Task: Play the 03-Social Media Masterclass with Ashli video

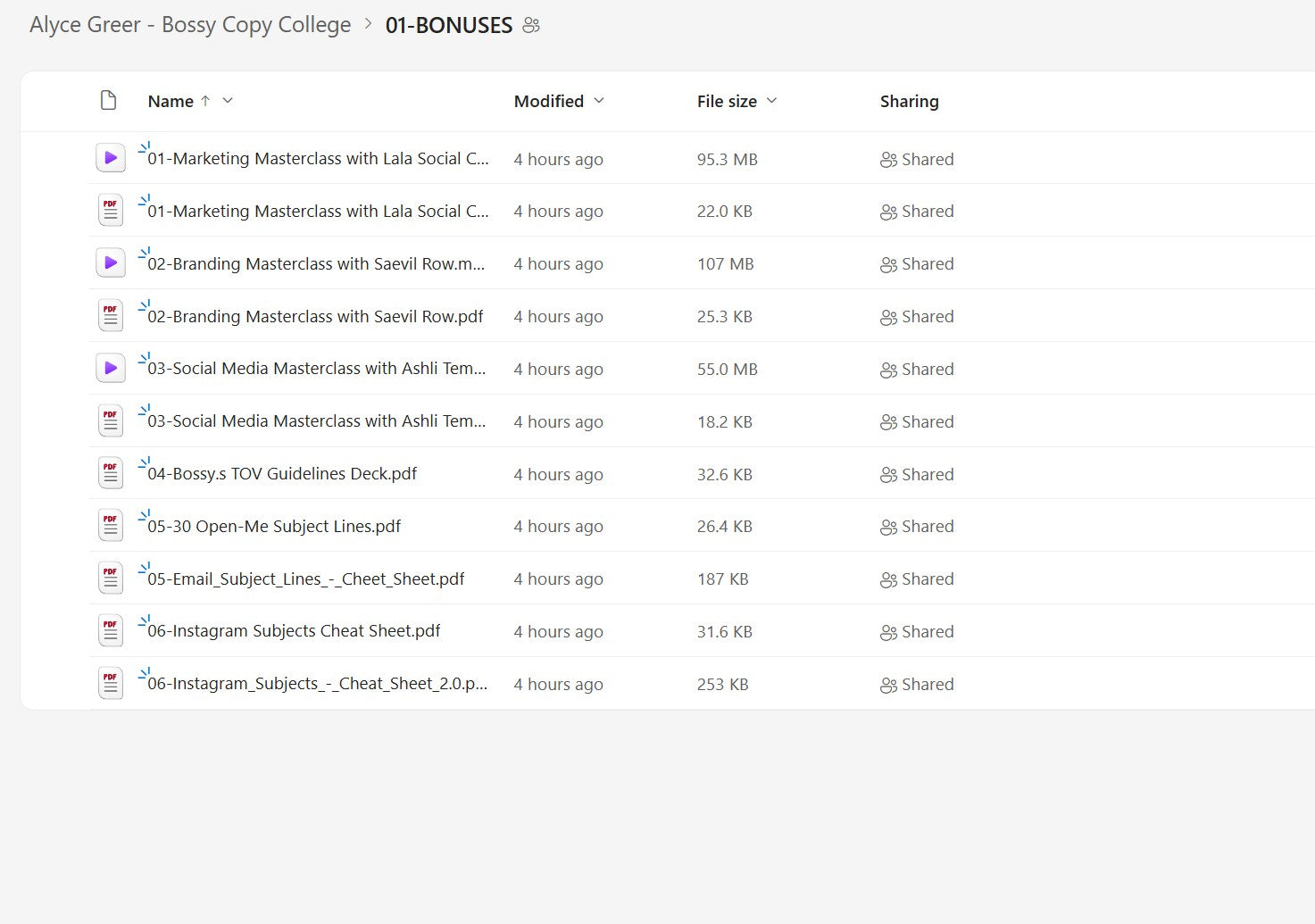Action: pyautogui.click(x=110, y=367)
